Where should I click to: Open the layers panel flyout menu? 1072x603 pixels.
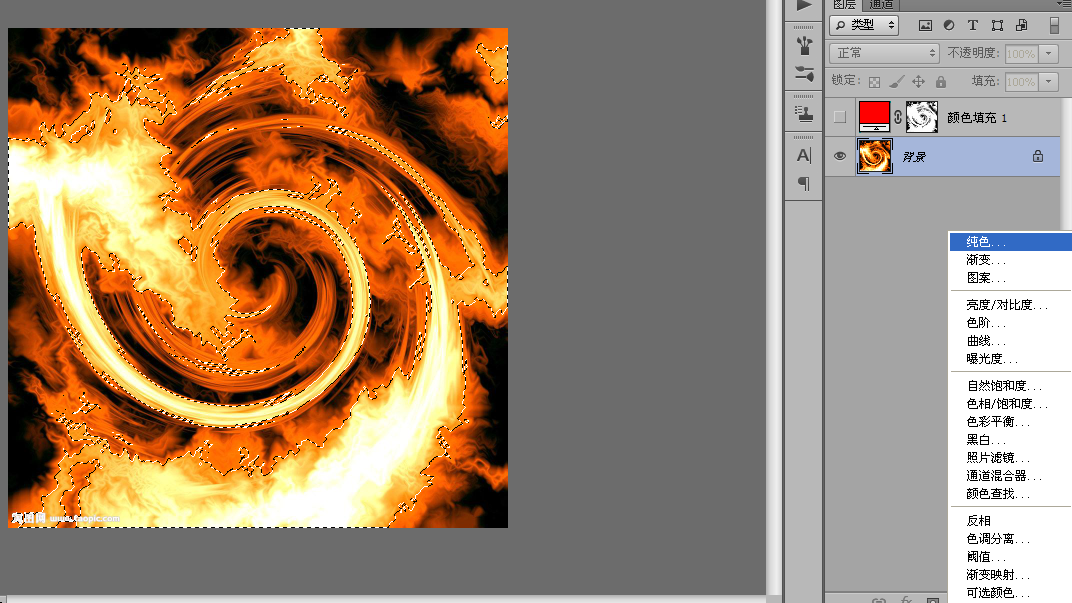tap(1064, 3)
